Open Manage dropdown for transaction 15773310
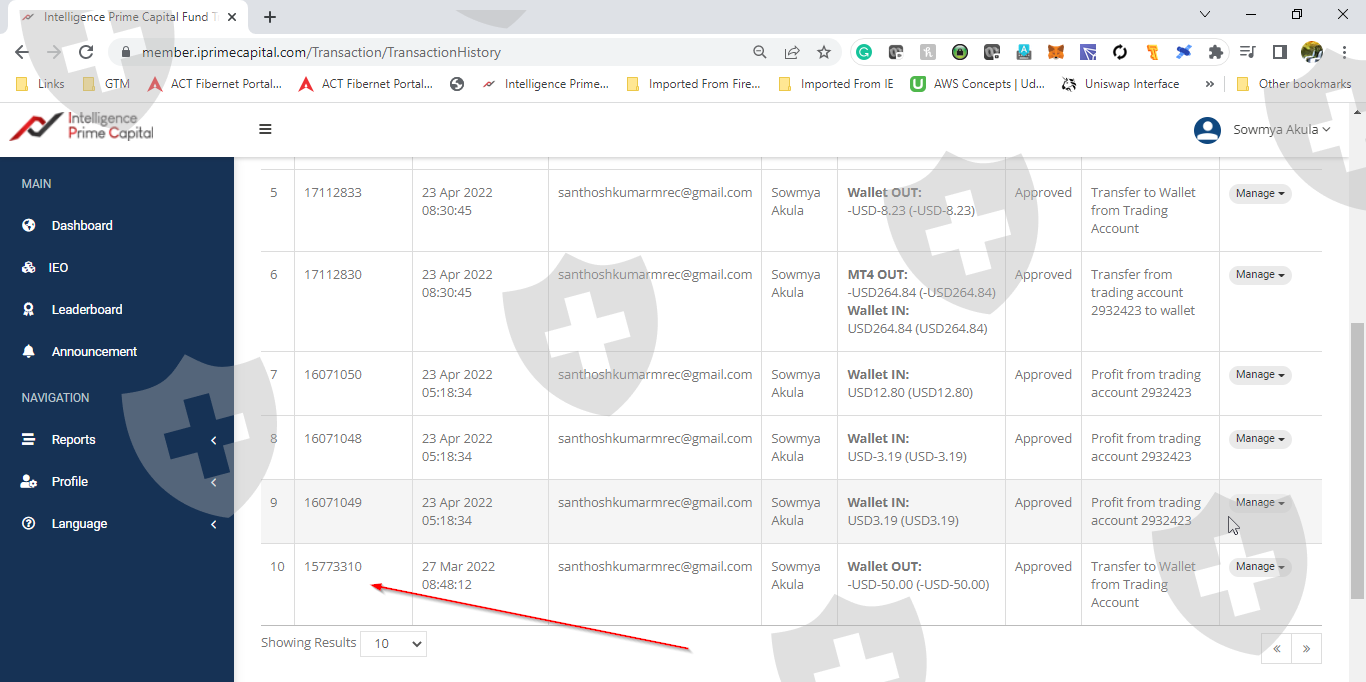Viewport: 1366px width, 682px height. pos(1259,567)
